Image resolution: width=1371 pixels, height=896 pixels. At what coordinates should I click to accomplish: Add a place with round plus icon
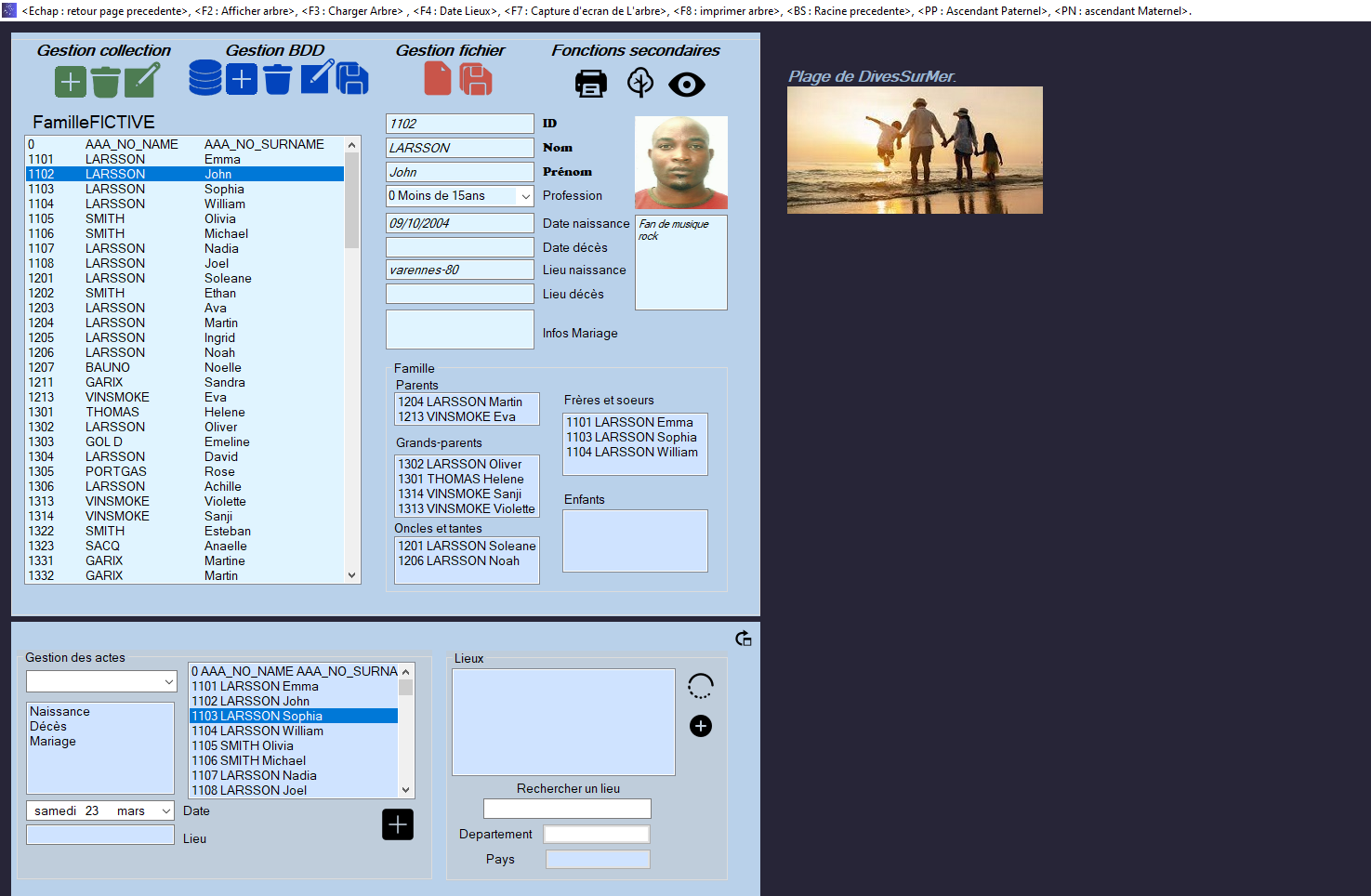coord(701,726)
